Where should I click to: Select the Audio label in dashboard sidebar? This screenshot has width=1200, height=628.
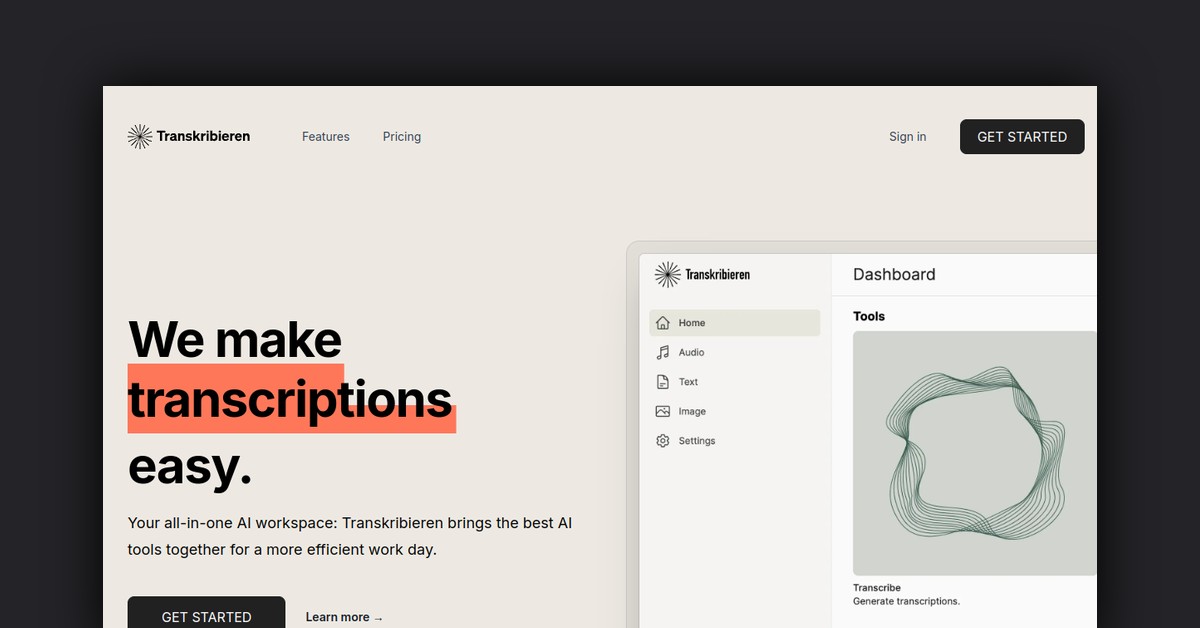pyautogui.click(x=691, y=352)
